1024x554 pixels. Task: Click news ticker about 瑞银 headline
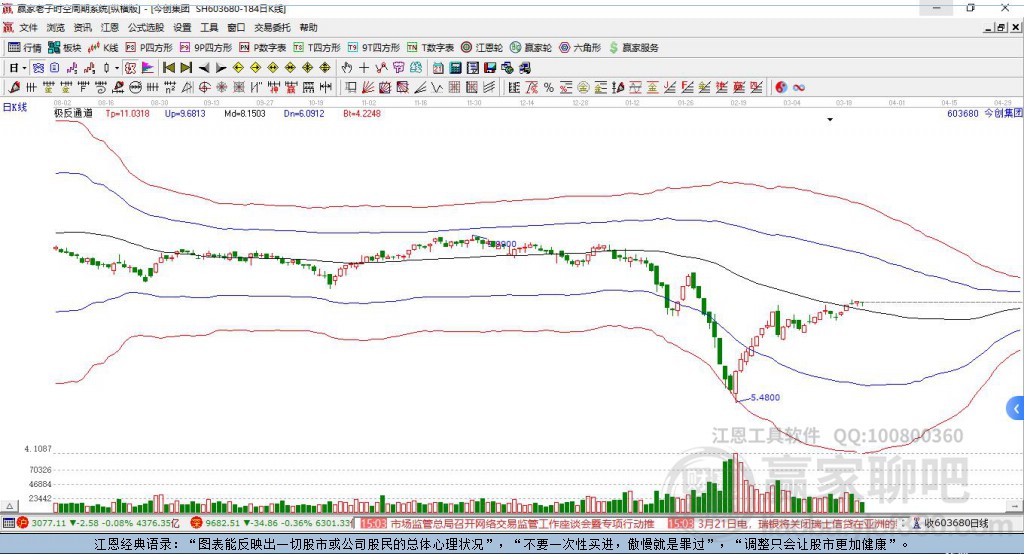point(796,523)
